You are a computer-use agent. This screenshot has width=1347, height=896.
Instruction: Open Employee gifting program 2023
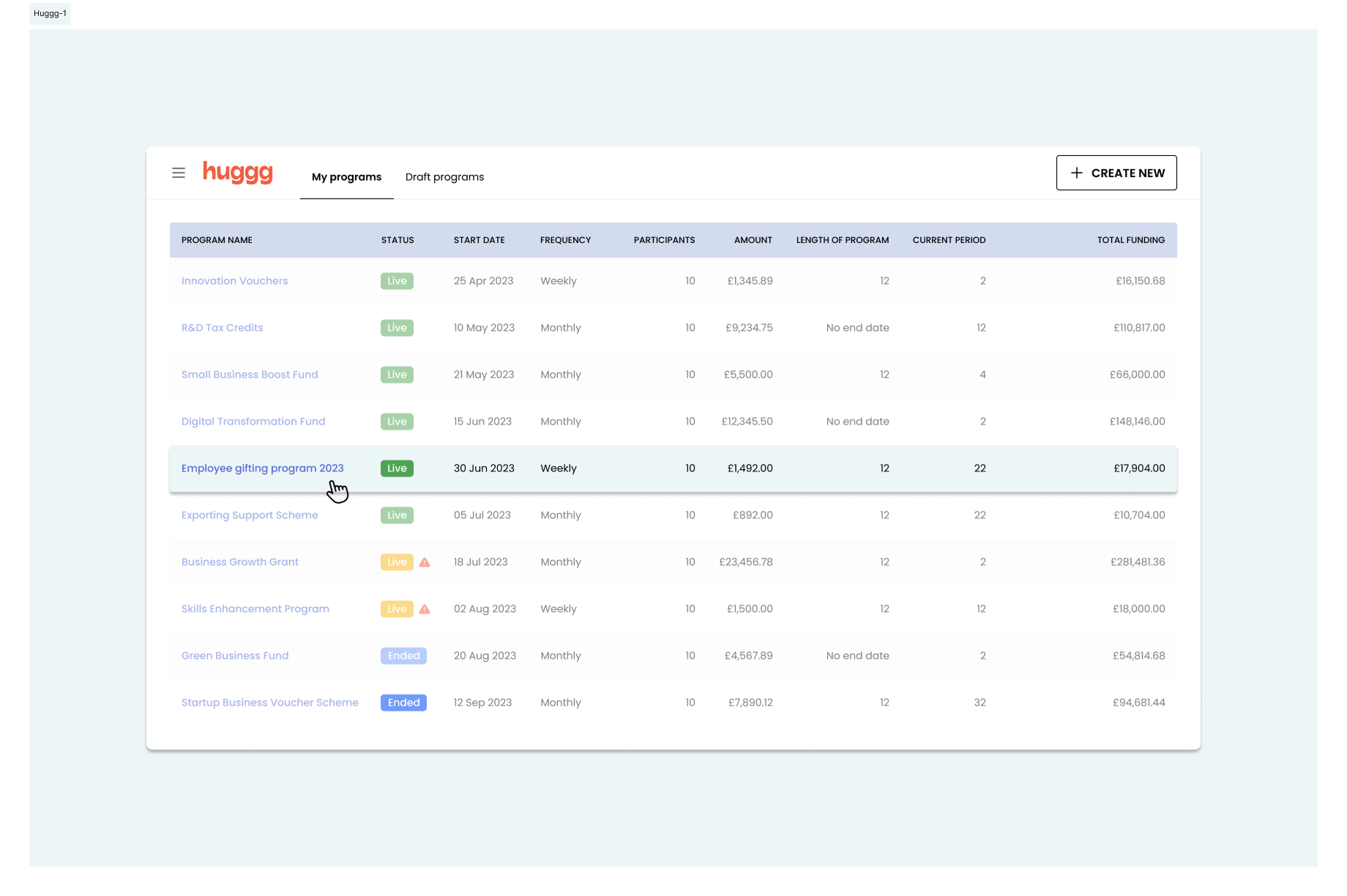(x=263, y=468)
